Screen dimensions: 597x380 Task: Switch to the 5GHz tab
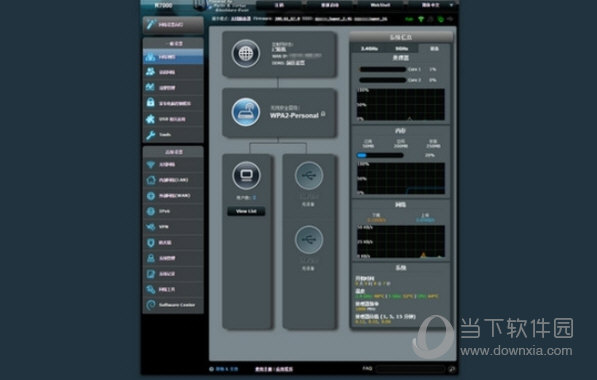(402, 49)
